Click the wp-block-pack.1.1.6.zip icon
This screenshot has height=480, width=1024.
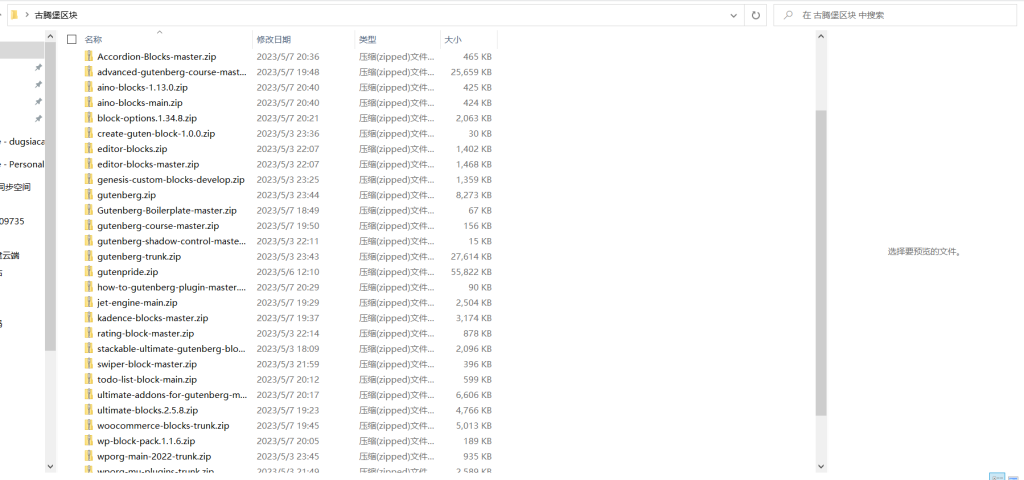[89, 441]
